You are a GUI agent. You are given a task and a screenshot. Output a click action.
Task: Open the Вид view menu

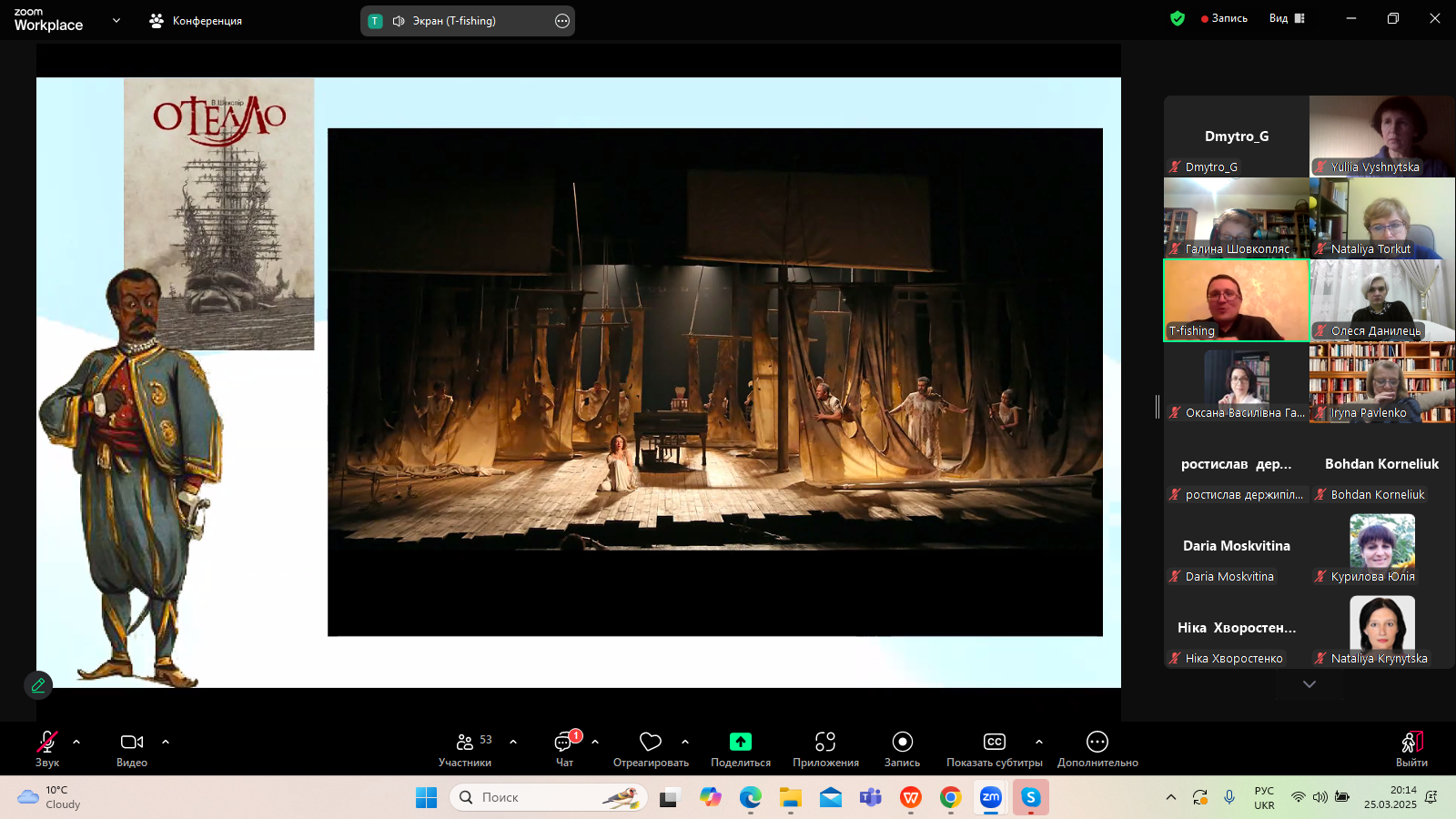[1287, 18]
